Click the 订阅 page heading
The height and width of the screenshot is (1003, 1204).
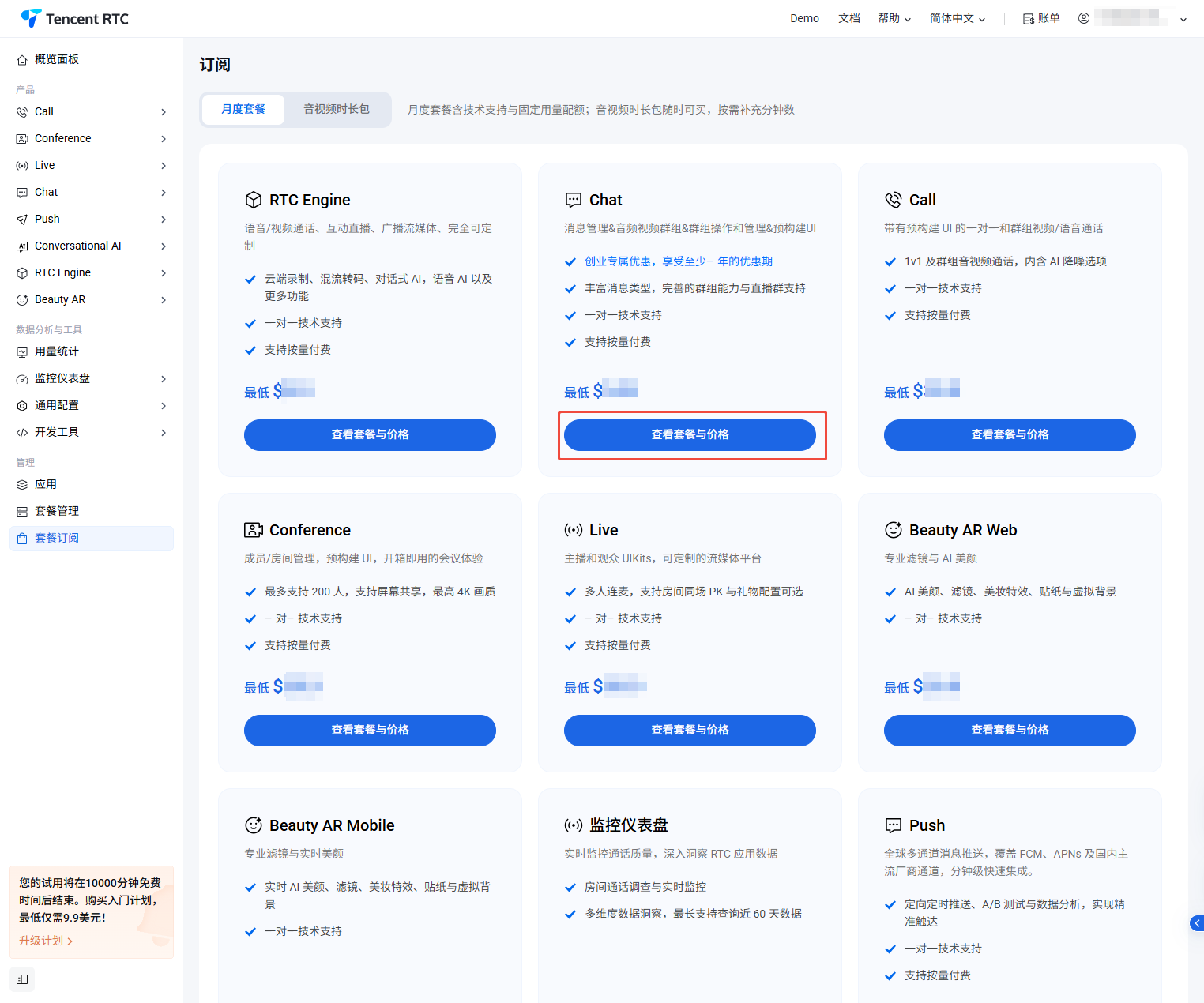pos(215,65)
